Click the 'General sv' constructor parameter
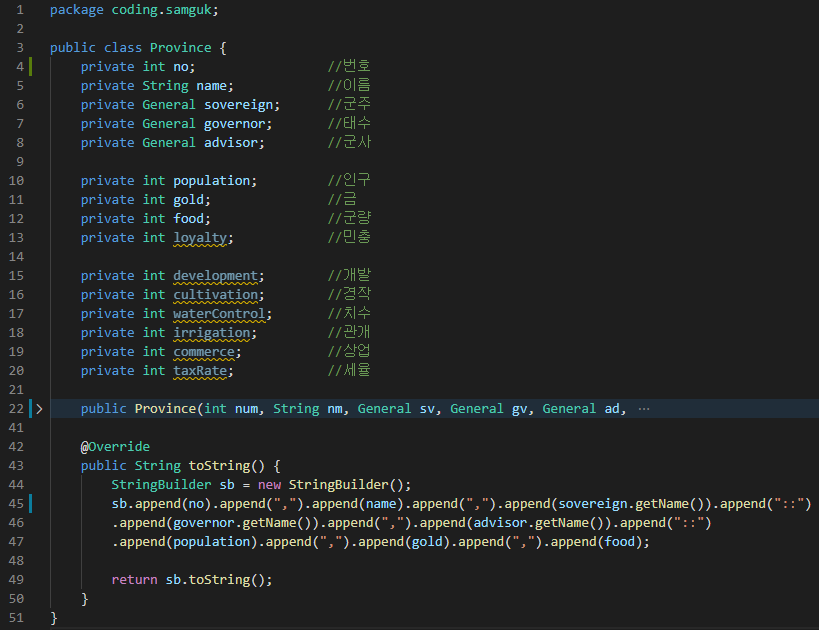 point(396,409)
